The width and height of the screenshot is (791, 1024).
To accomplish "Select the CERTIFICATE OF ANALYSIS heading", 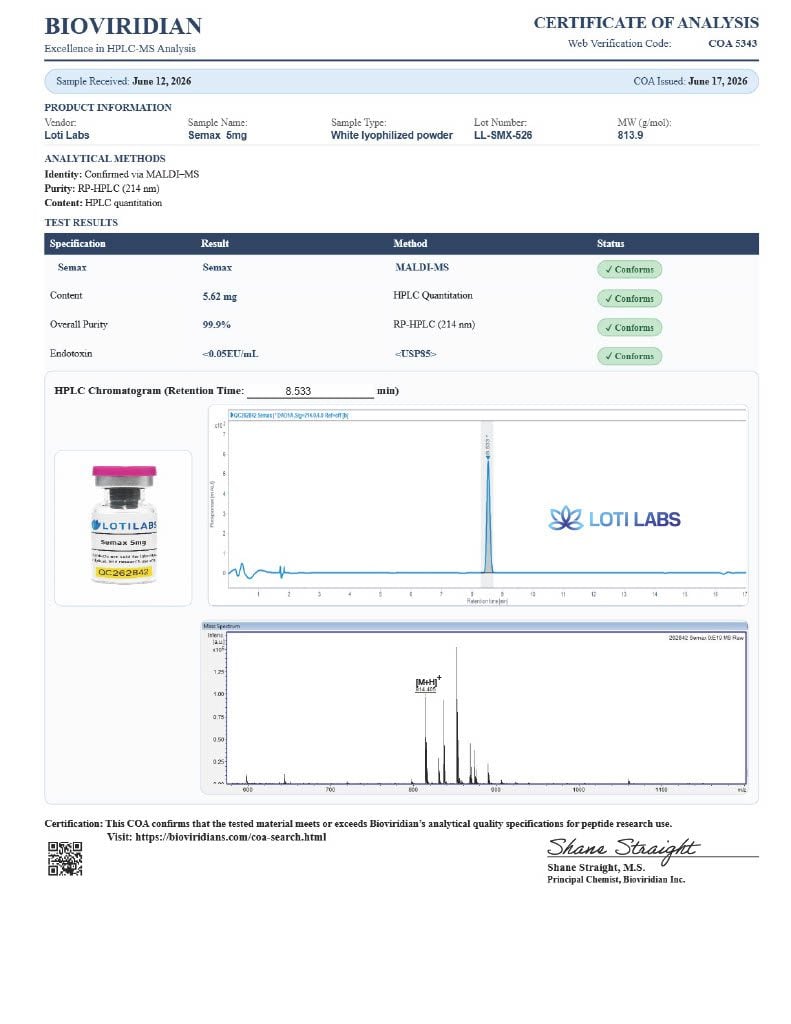I will [x=646, y=23].
